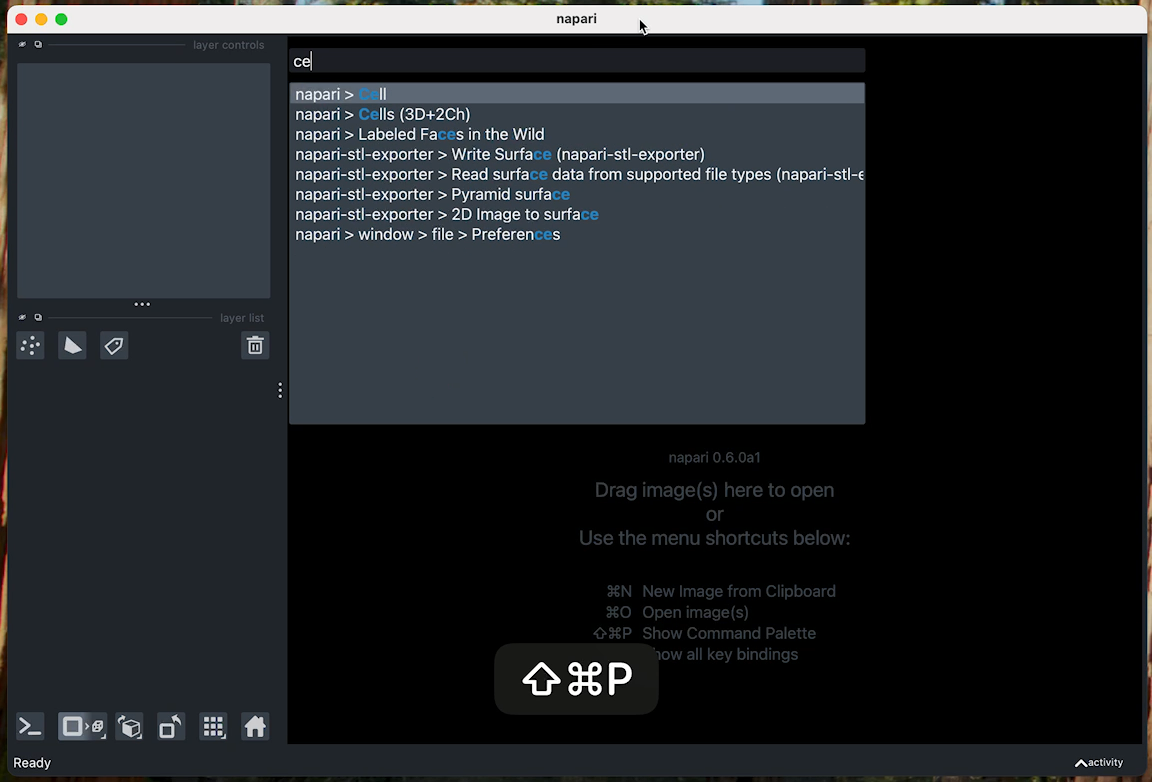Add a new labels layer
The width and height of the screenshot is (1152, 782).
point(114,346)
